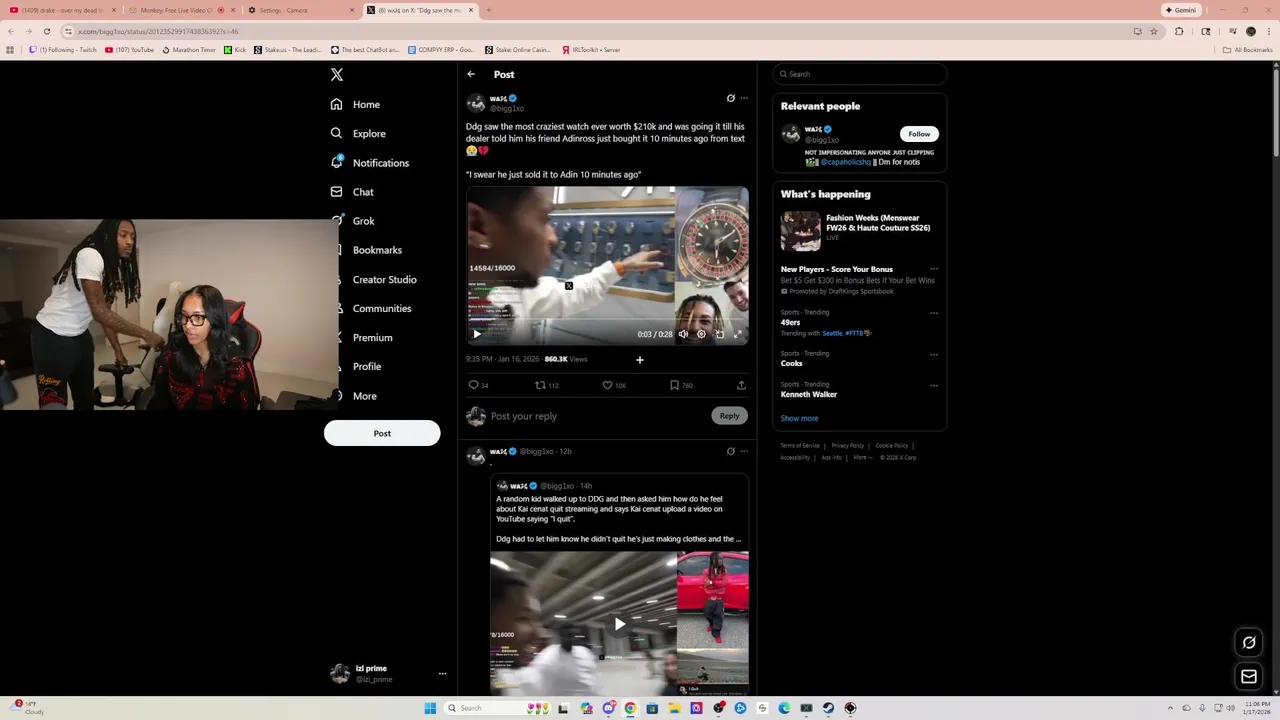Switch to the YouTube drake tab
The image size is (1280, 720).
point(62,10)
